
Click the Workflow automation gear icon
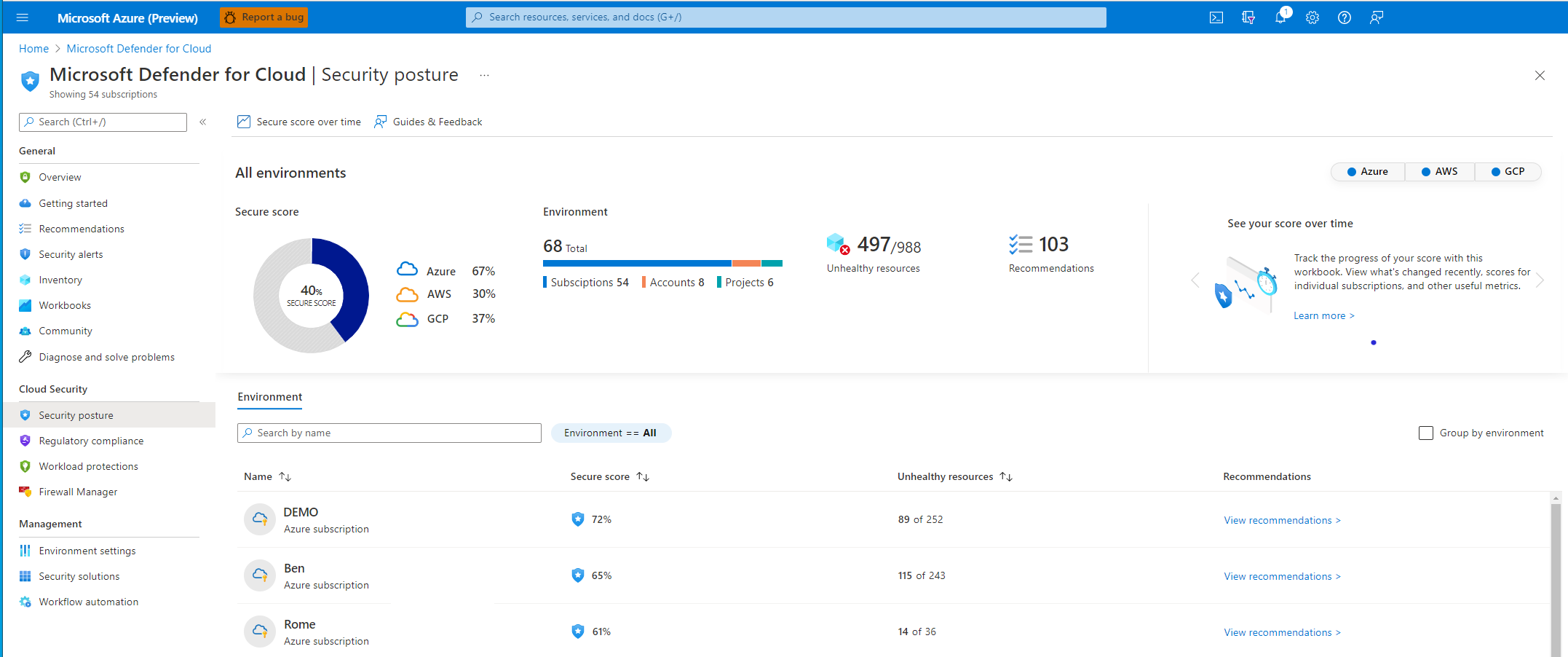[25, 602]
